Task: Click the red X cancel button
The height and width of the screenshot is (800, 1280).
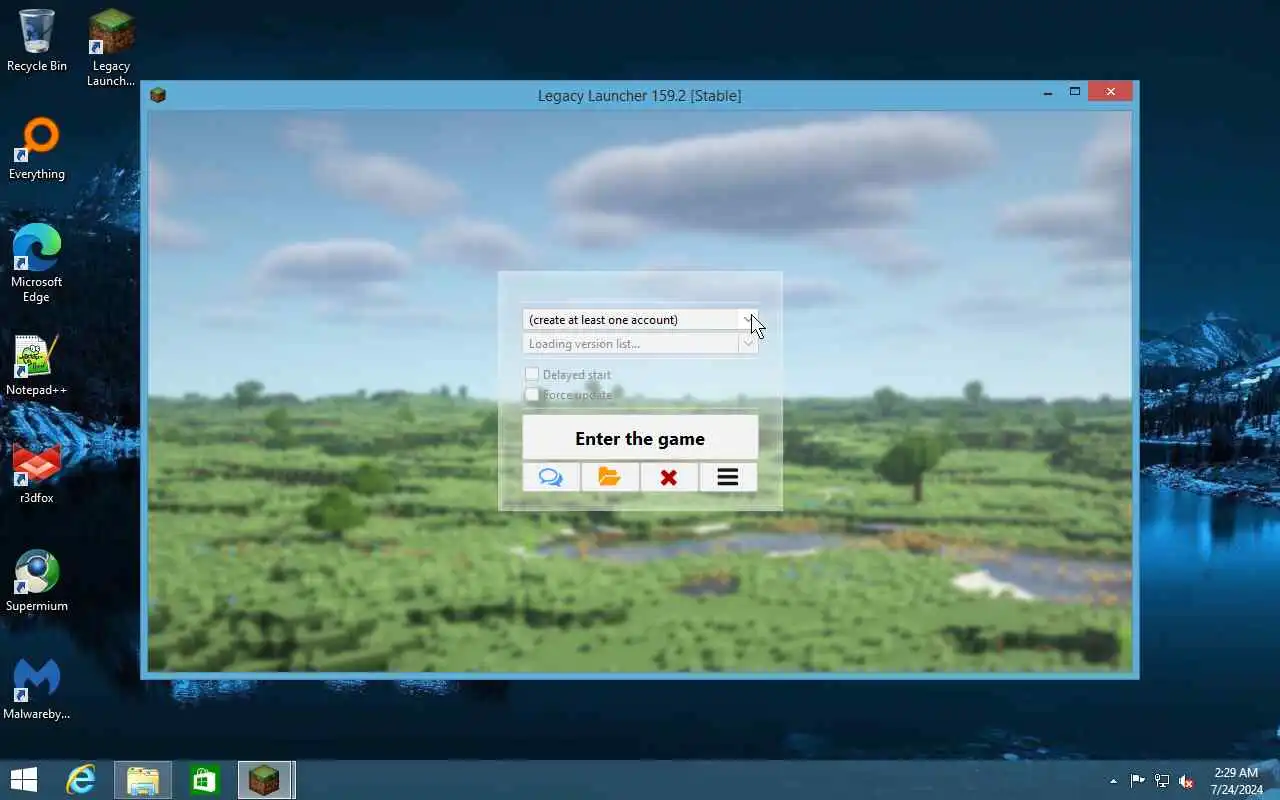Action: coord(669,477)
